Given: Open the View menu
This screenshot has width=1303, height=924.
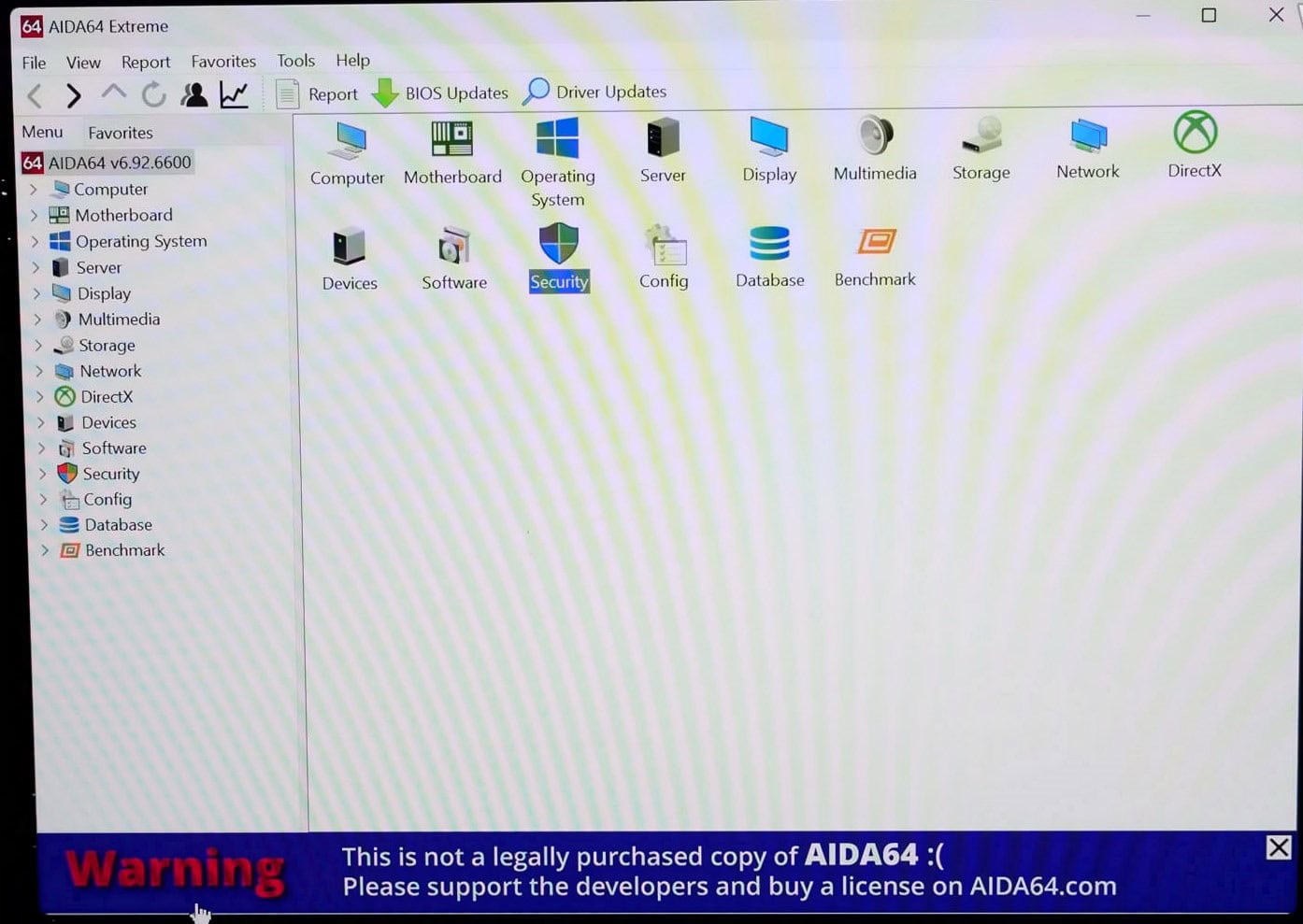Looking at the screenshot, I should tap(83, 63).
